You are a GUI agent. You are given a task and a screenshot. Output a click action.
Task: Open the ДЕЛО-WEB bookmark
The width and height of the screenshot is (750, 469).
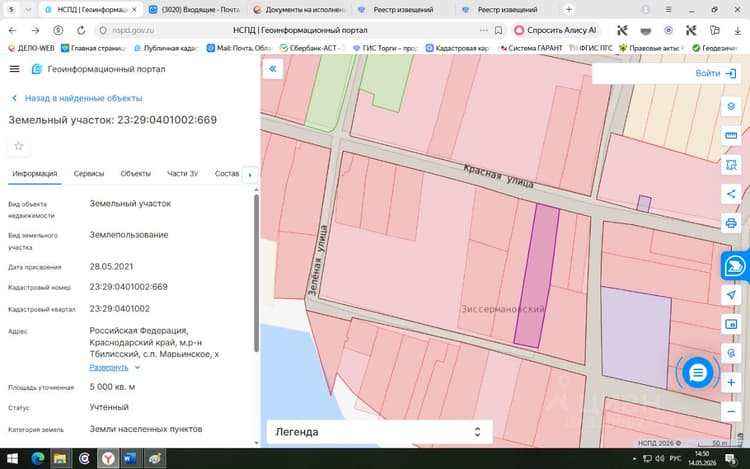tap(32, 48)
